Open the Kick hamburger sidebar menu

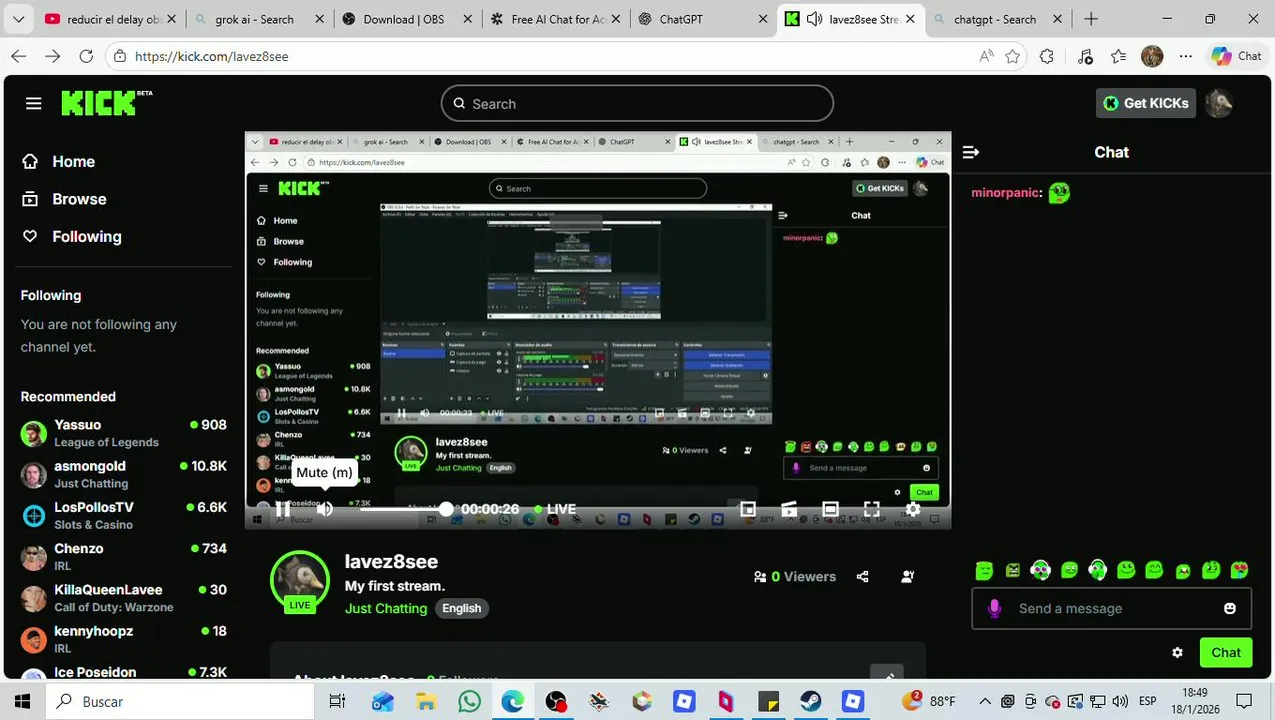coord(34,104)
